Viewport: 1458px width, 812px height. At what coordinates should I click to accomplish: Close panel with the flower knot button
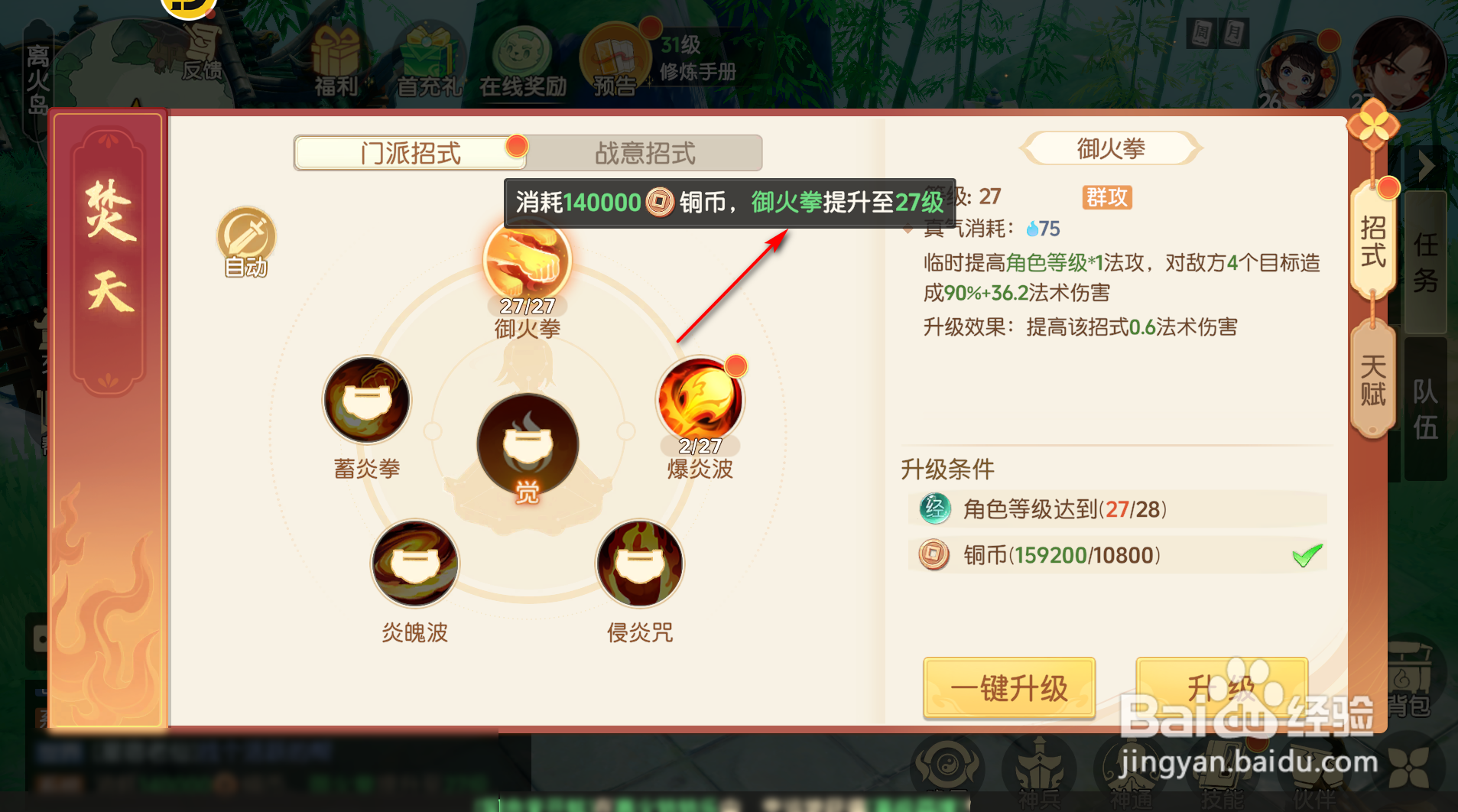coord(1373,125)
